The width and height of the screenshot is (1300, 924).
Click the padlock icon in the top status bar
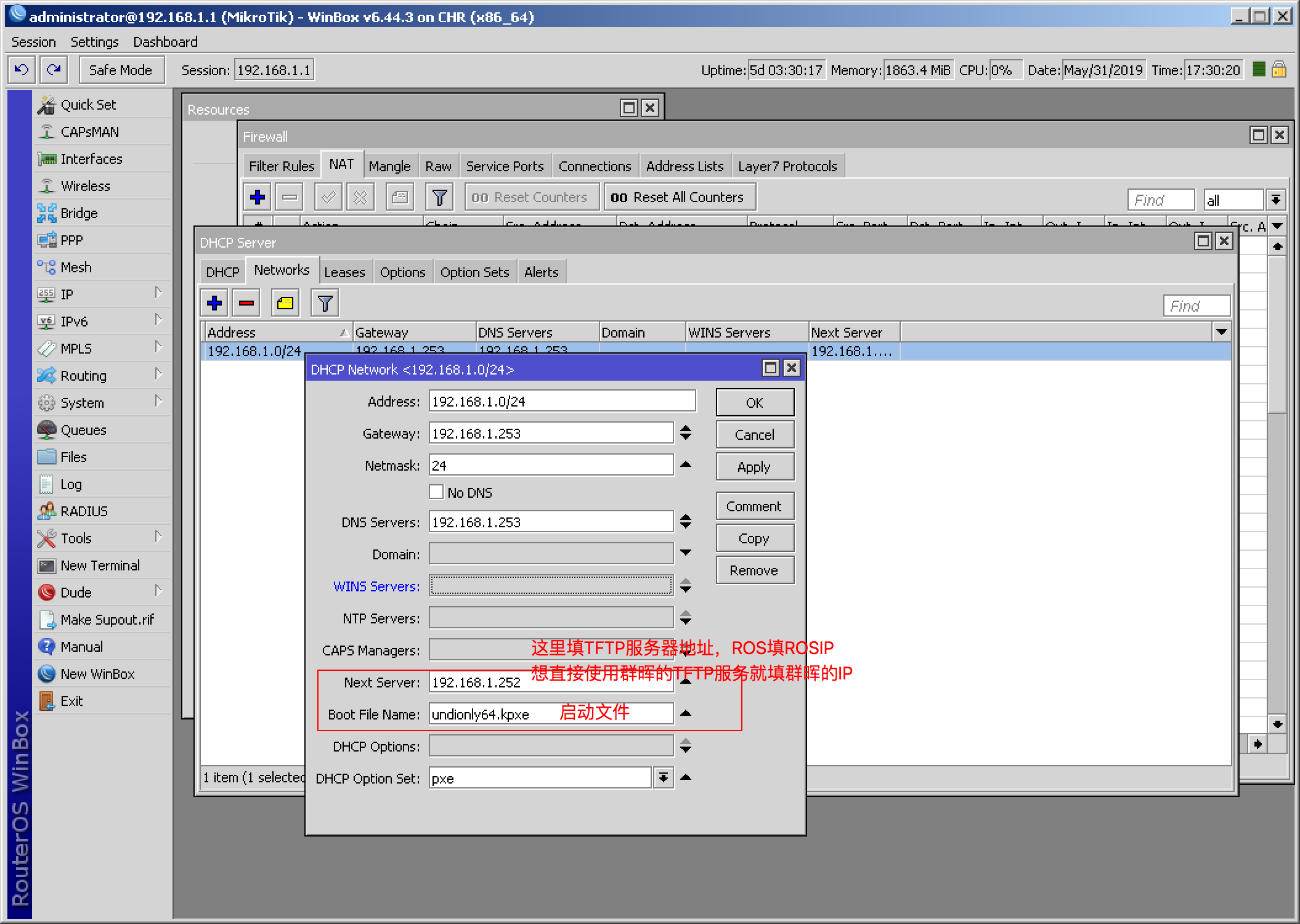tap(1279, 70)
